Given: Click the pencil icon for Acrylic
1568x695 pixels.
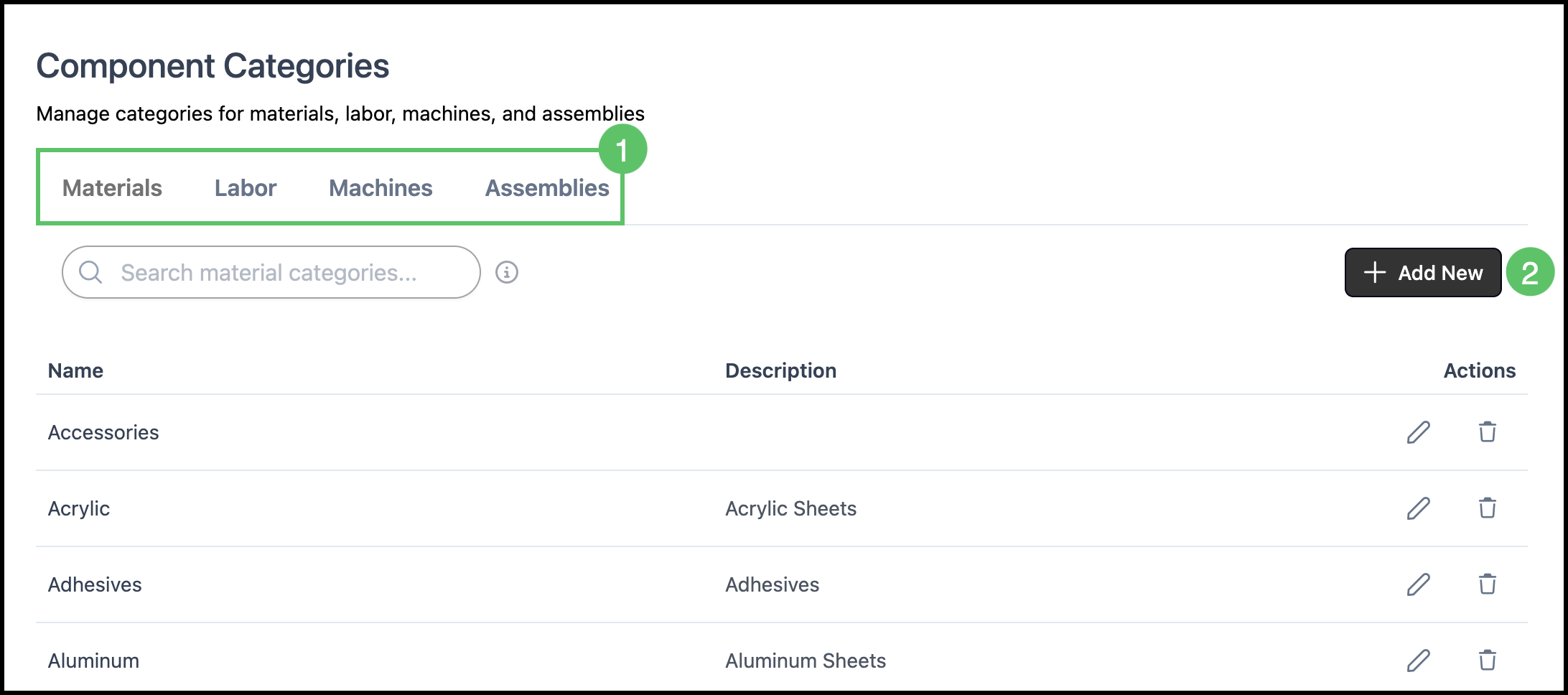Looking at the screenshot, I should [x=1418, y=508].
